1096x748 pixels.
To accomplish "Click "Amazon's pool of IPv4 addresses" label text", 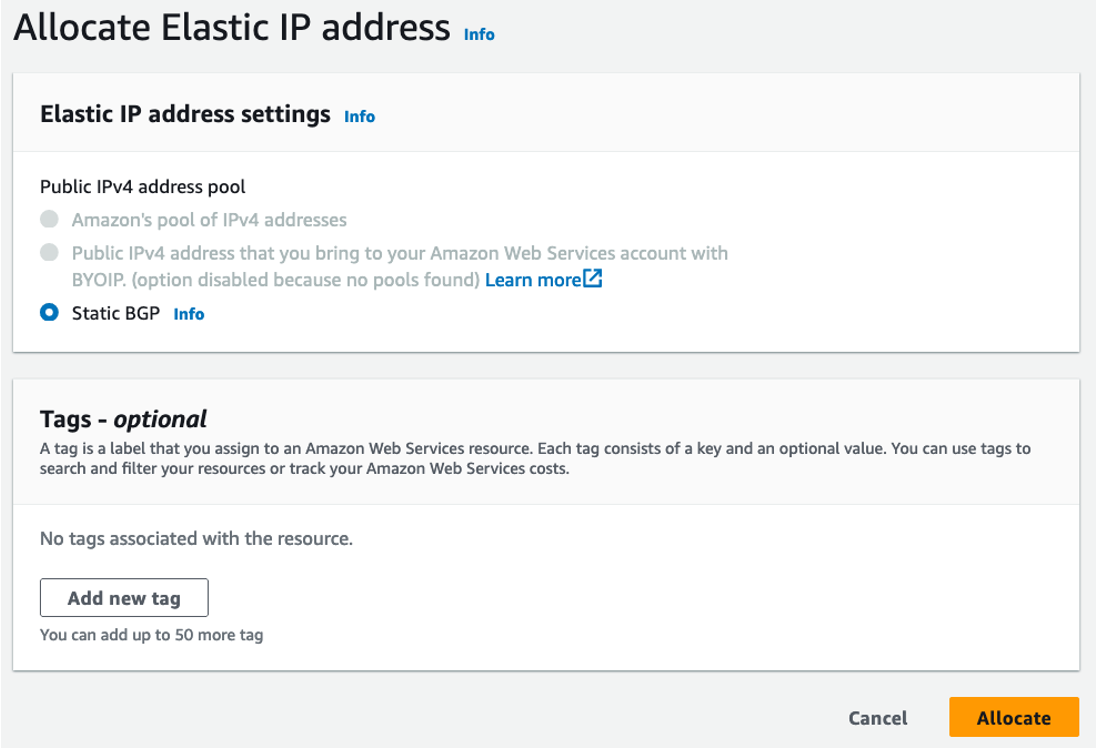I will [209, 219].
